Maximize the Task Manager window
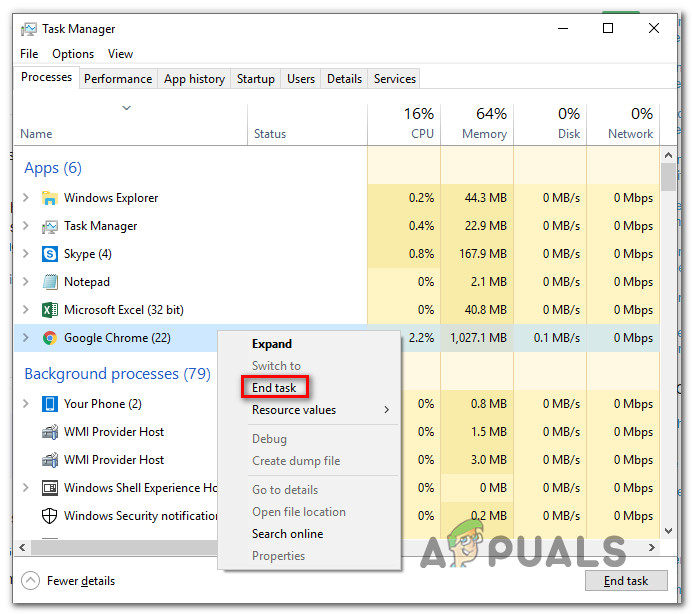The width and height of the screenshot is (692, 614). tap(608, 28)
